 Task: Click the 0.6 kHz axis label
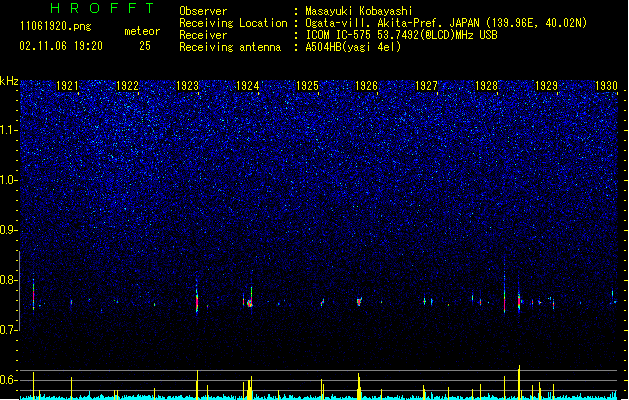click(9, 380)
